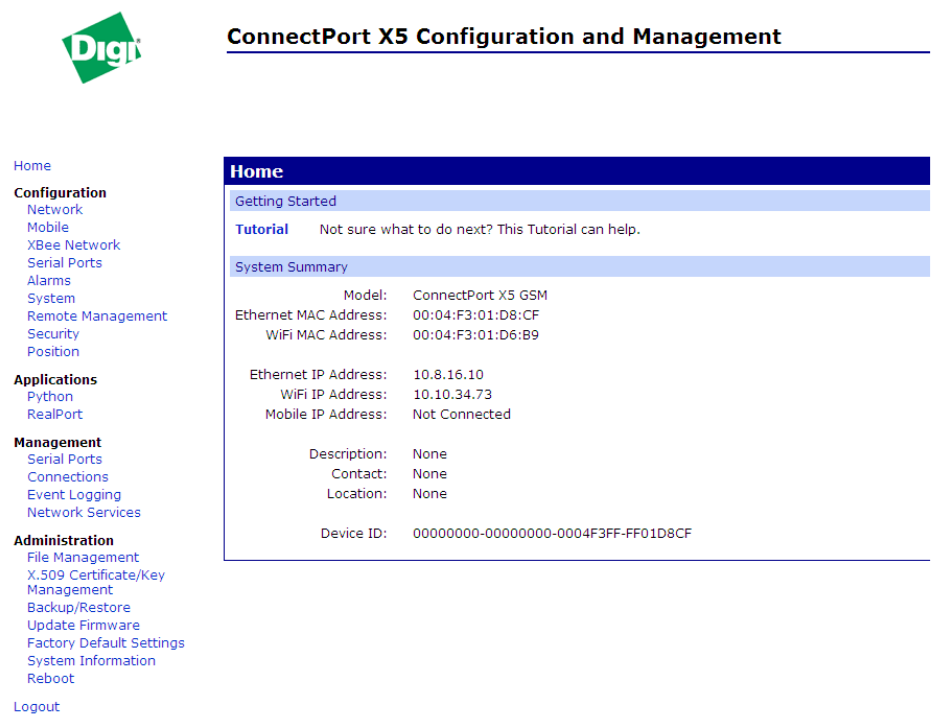Click the Getting Started section header
The width and height of the screenshot is (931, 727).
[580, 201]
